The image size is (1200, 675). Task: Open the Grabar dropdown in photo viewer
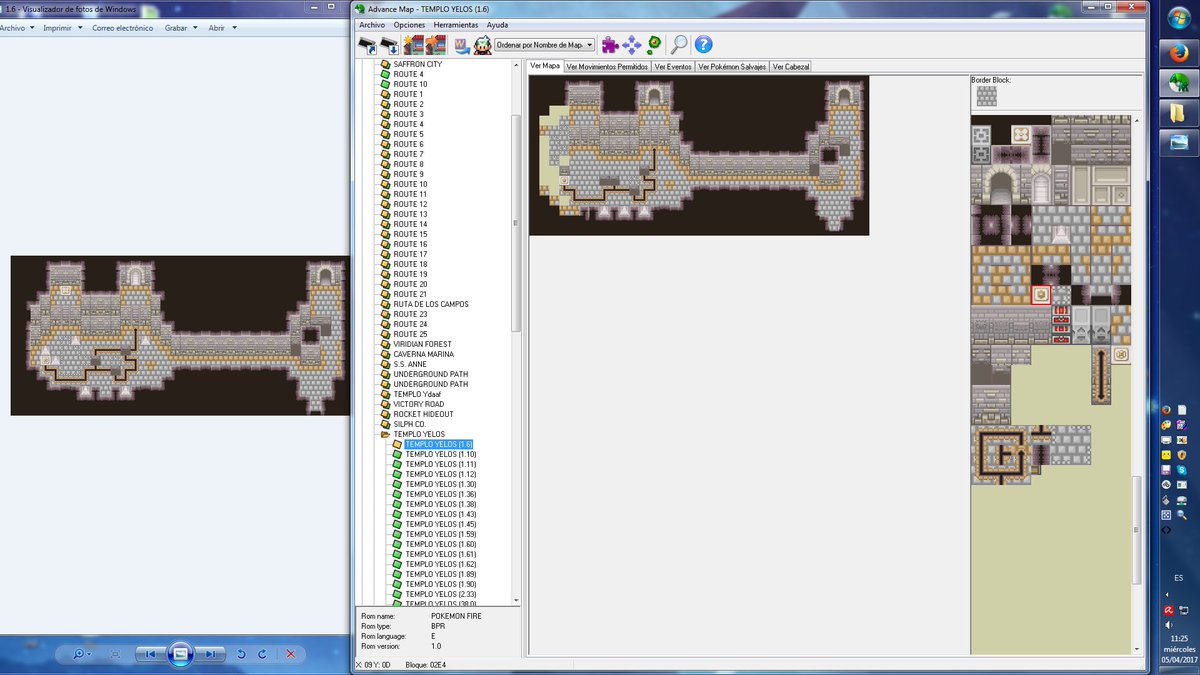click(180, 28)
